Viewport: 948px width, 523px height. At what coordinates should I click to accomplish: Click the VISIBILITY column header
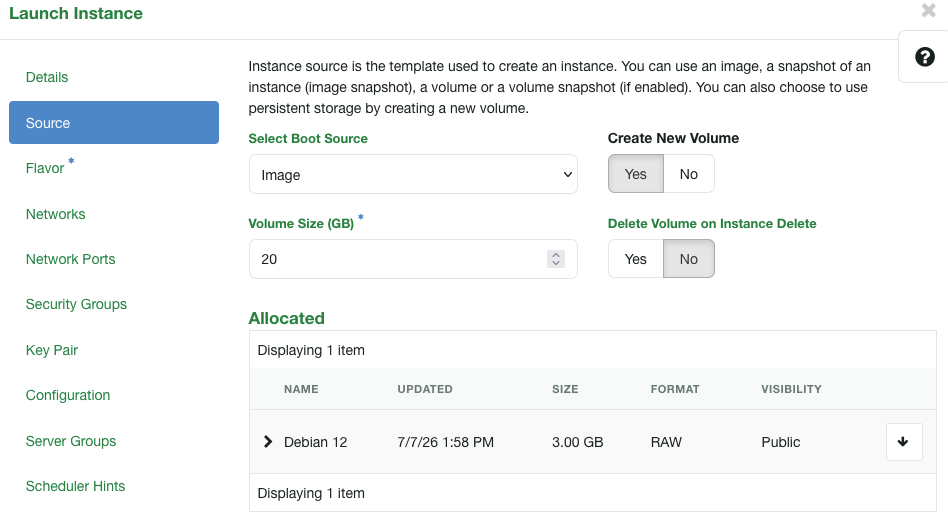tap(791, 389)
